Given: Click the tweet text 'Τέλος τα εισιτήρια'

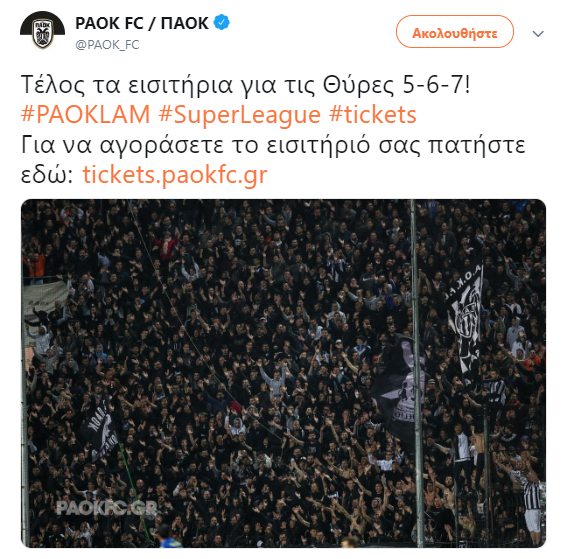Looking at the screenshot, I should pyautogui.click(x=126, y=85).
